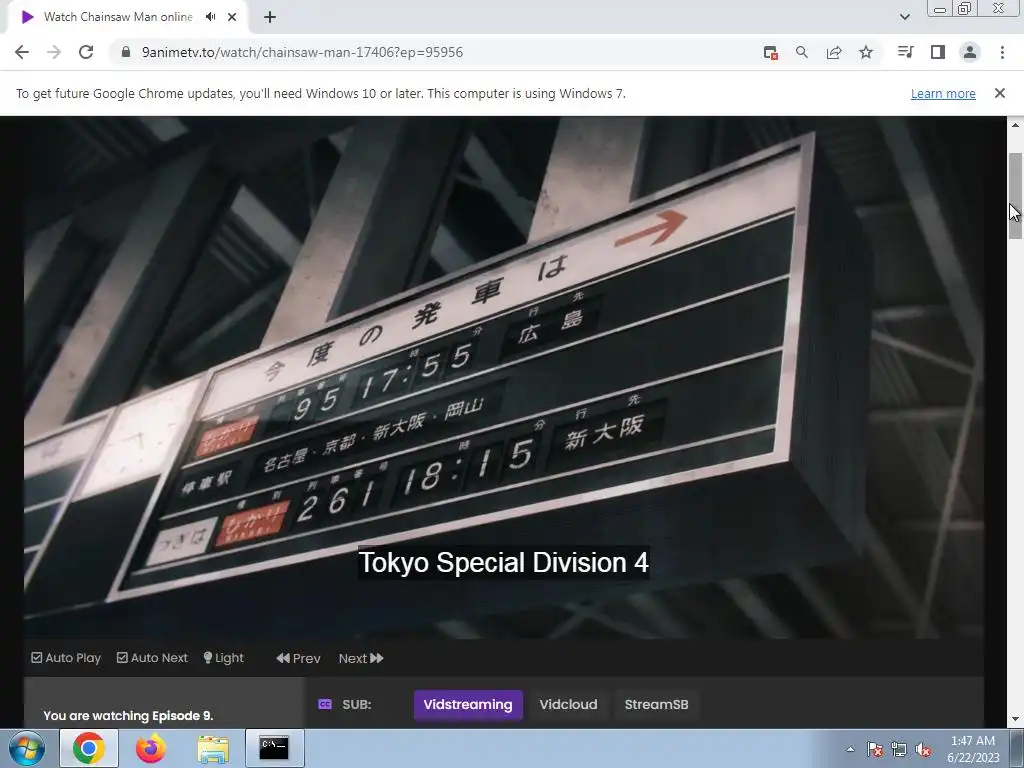View site security lock info
This screenshot has width=1024, height=768.
(126, 52)
